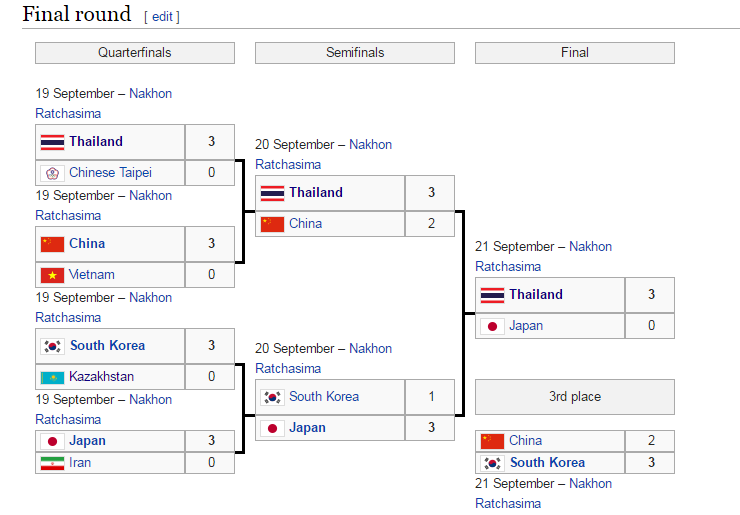Open South Korea link in 3rd place match
This screenshot has width=740, height=515.
coord(547,462)
